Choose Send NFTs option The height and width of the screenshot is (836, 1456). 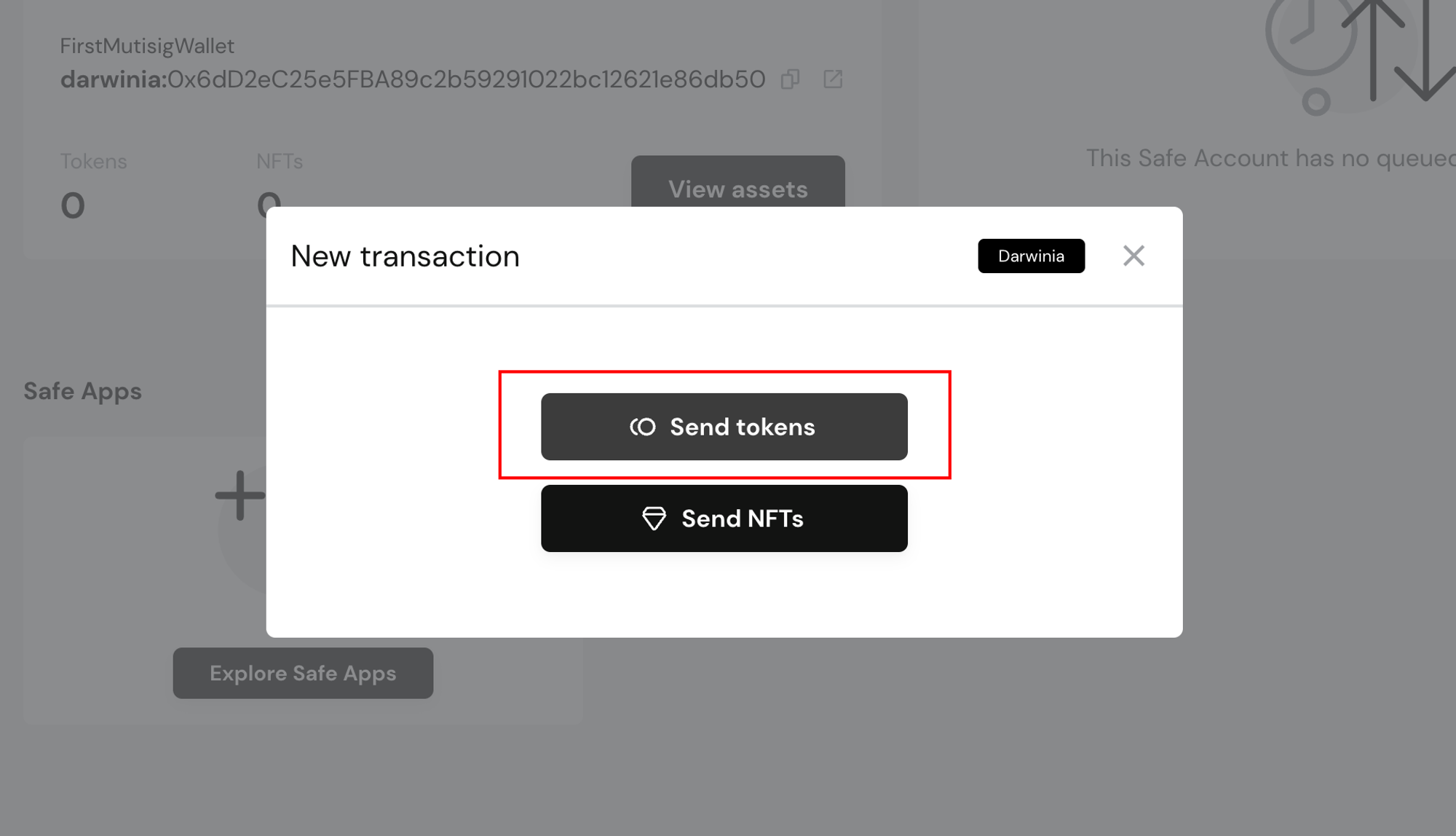tap(724, 518)
